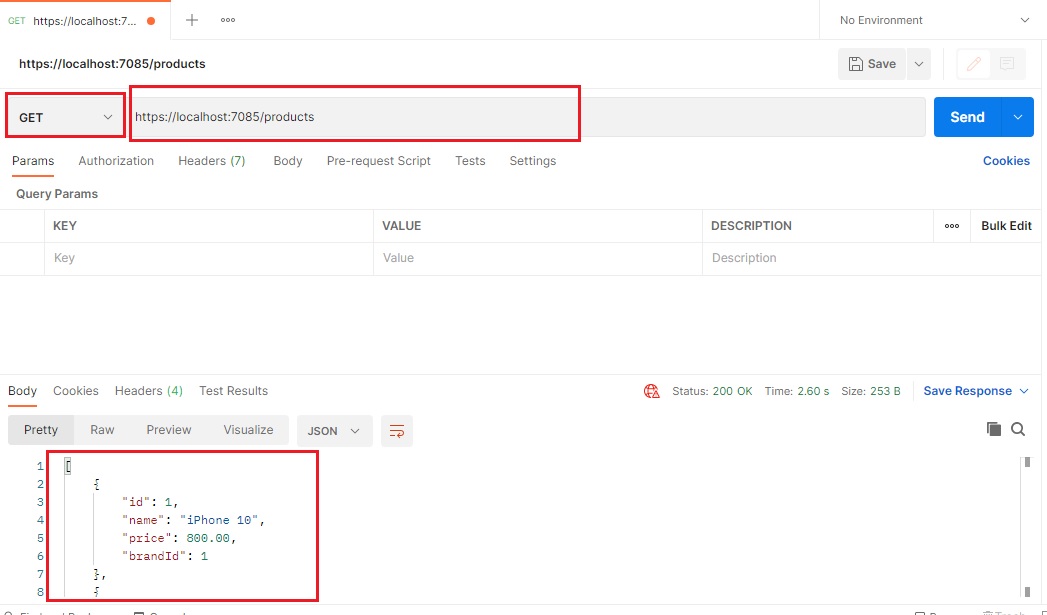Click the Query Params label
1047x615 pixels.
pos(57,194)
